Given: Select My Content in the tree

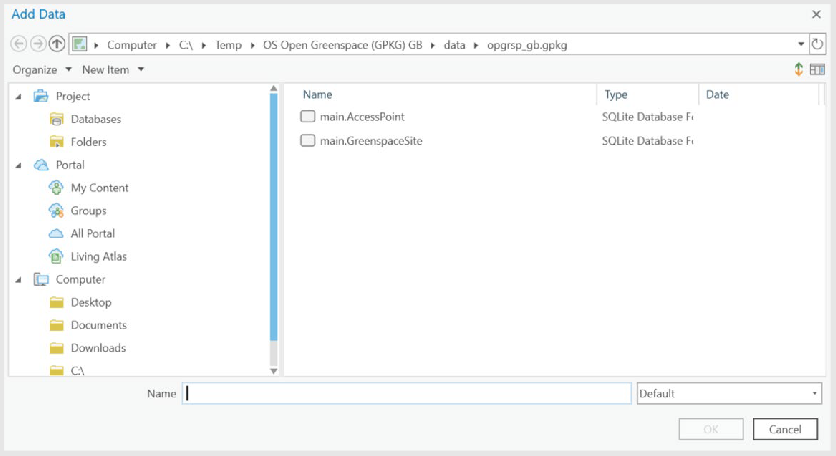Looking at the screenshot, I should pos(100,188).
